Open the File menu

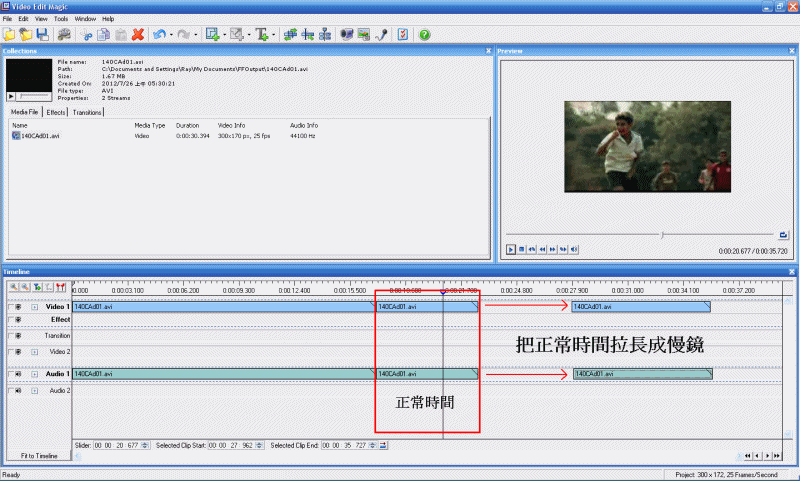click(7, 19)
